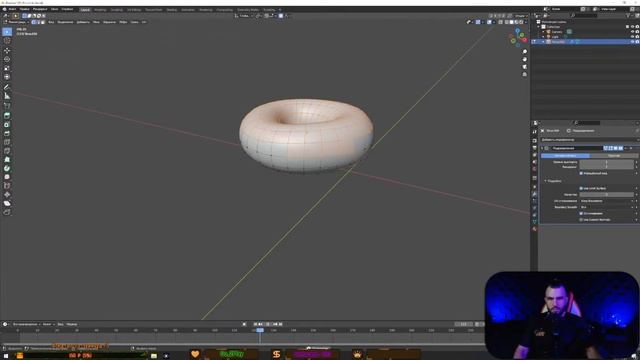Image resolution: width=640 pixels, height=360 pixels.
Task: Select the Simple subdivision type button
Action: click(614, 156)
